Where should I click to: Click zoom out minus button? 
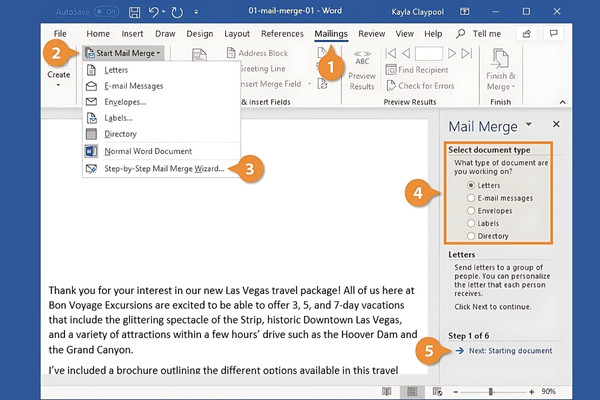click(x=455, y=392)
